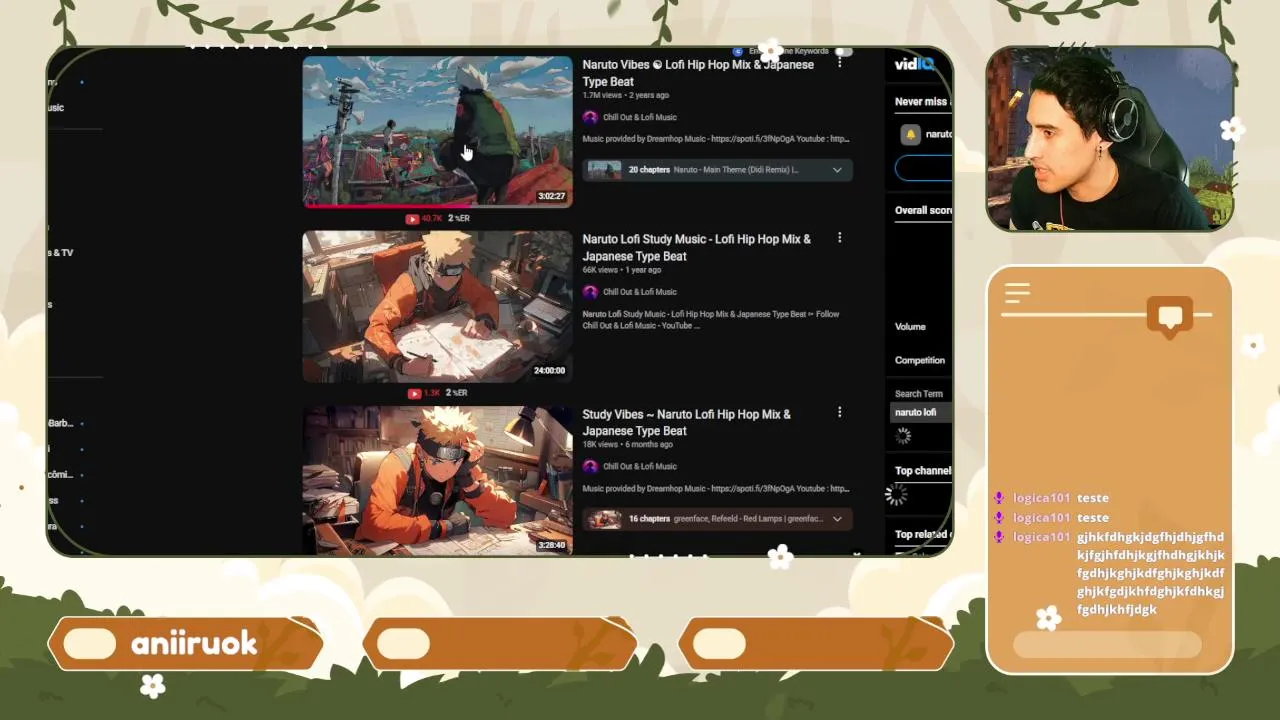The height and width of the screenshot is (720, 1280).
Task: Open Chill Out & Lofi Music channel on first video
Action: [639, 117]
